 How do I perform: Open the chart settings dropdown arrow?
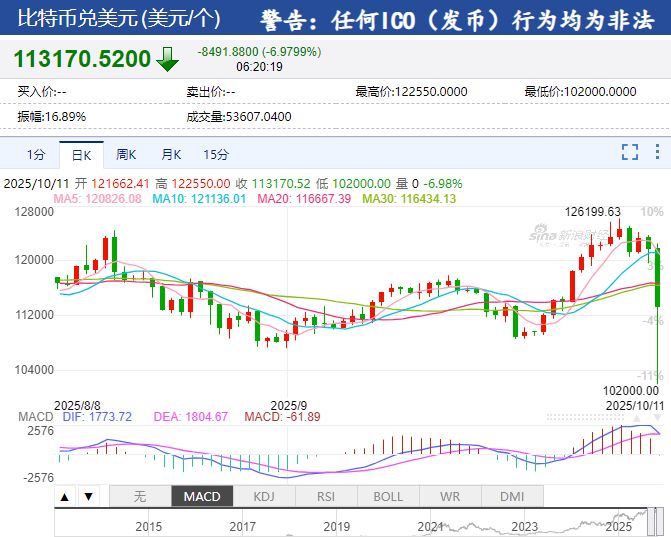click(655, 153)
